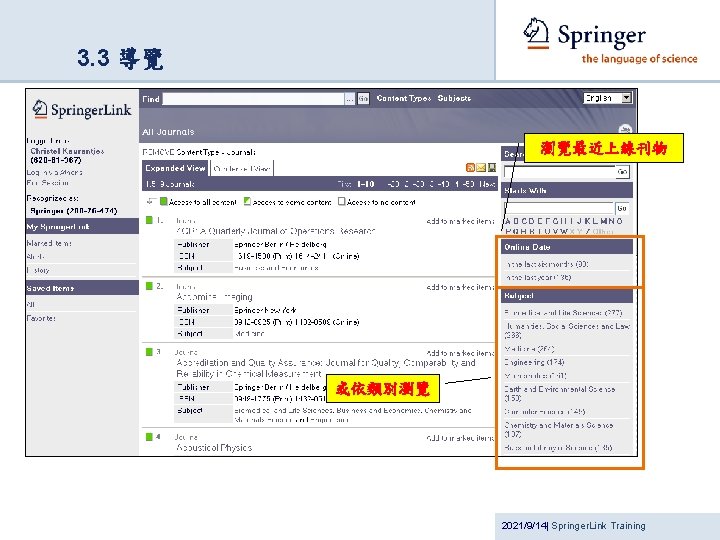
Task: Click the RSS feed icon
Action: pyautogui.click(x=470, y=168)
